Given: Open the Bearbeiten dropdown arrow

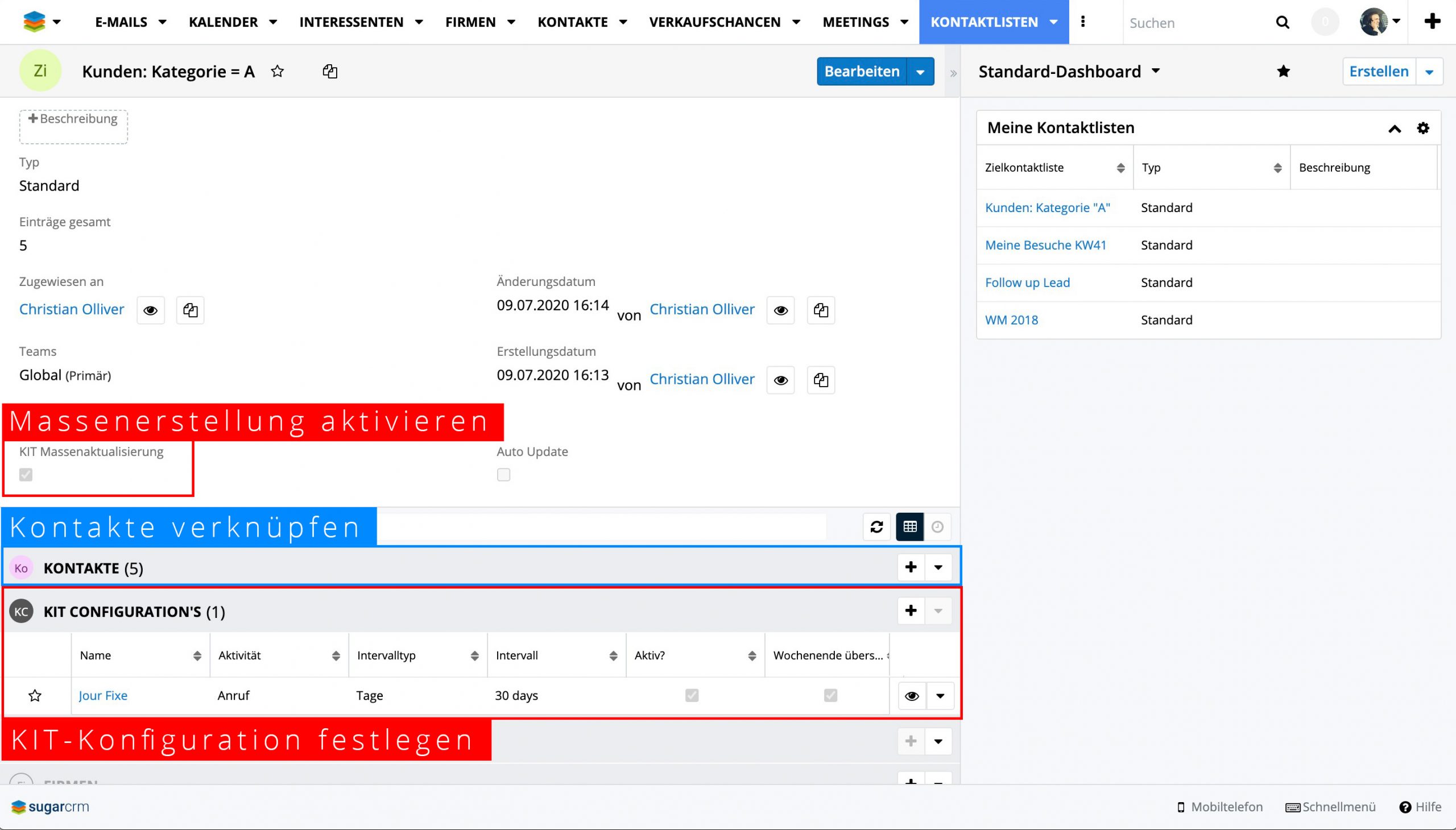Looking at the screenshot, I should point(920,72).
